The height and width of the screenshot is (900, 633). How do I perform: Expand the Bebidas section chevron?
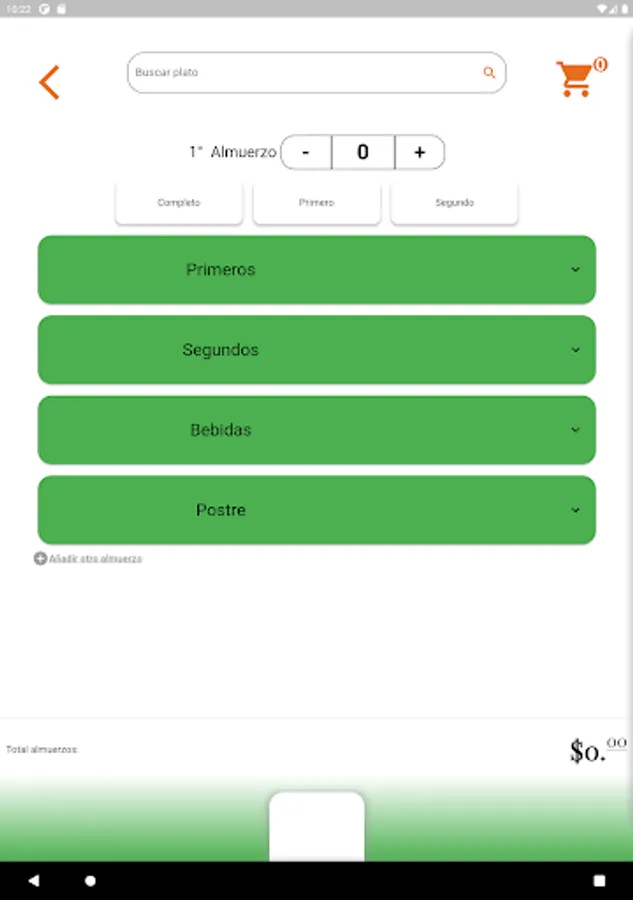tap(575, 430)
